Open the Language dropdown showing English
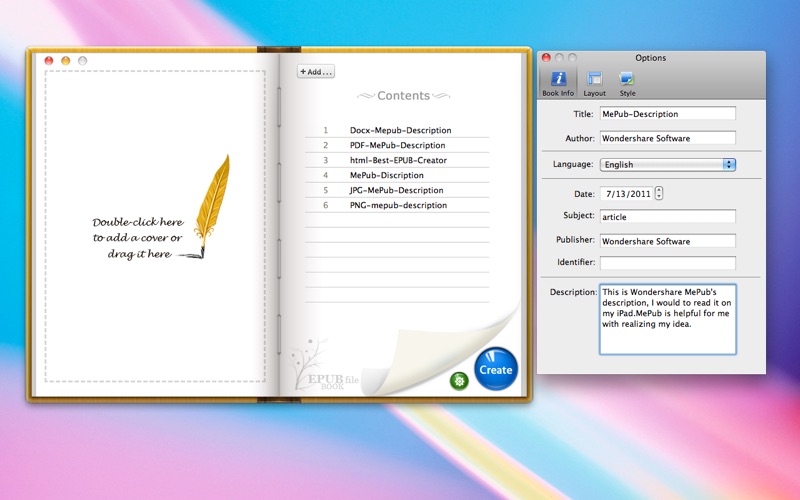The width and height of the screenshot is (800, 500). coord(667,164)
